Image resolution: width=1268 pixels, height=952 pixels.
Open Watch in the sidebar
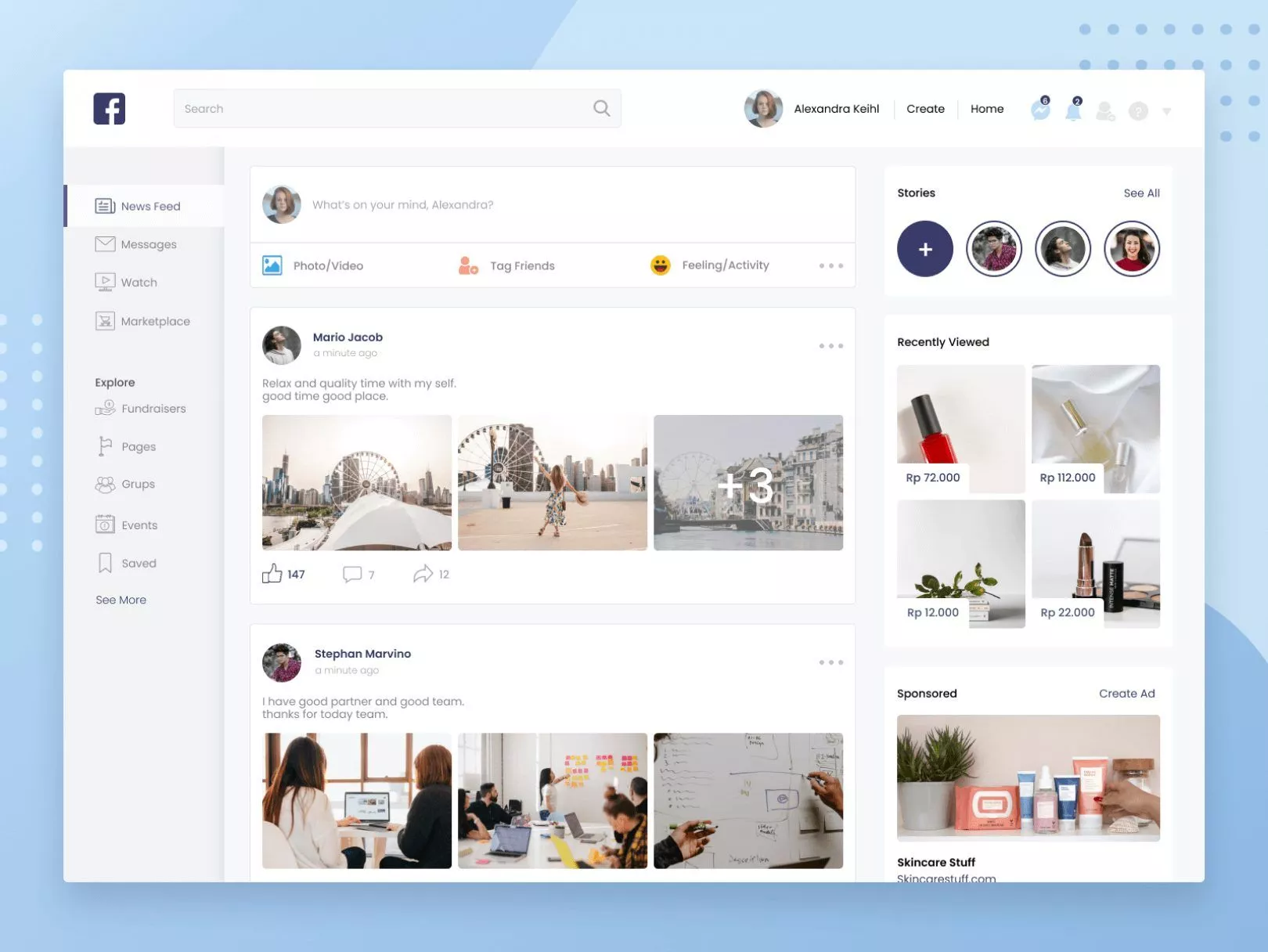click(139, 282)
